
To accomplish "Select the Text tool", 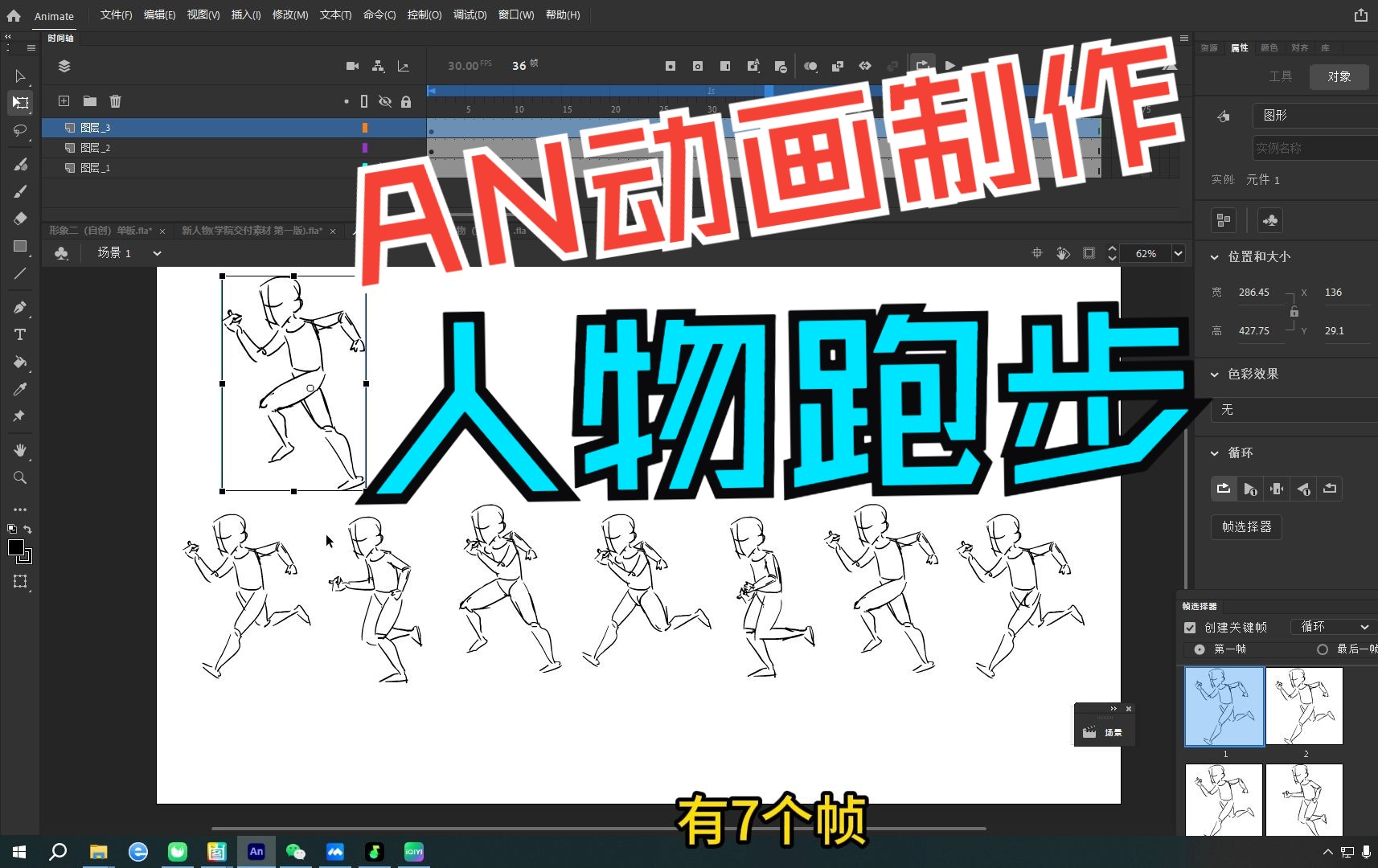I will [21, 335].
